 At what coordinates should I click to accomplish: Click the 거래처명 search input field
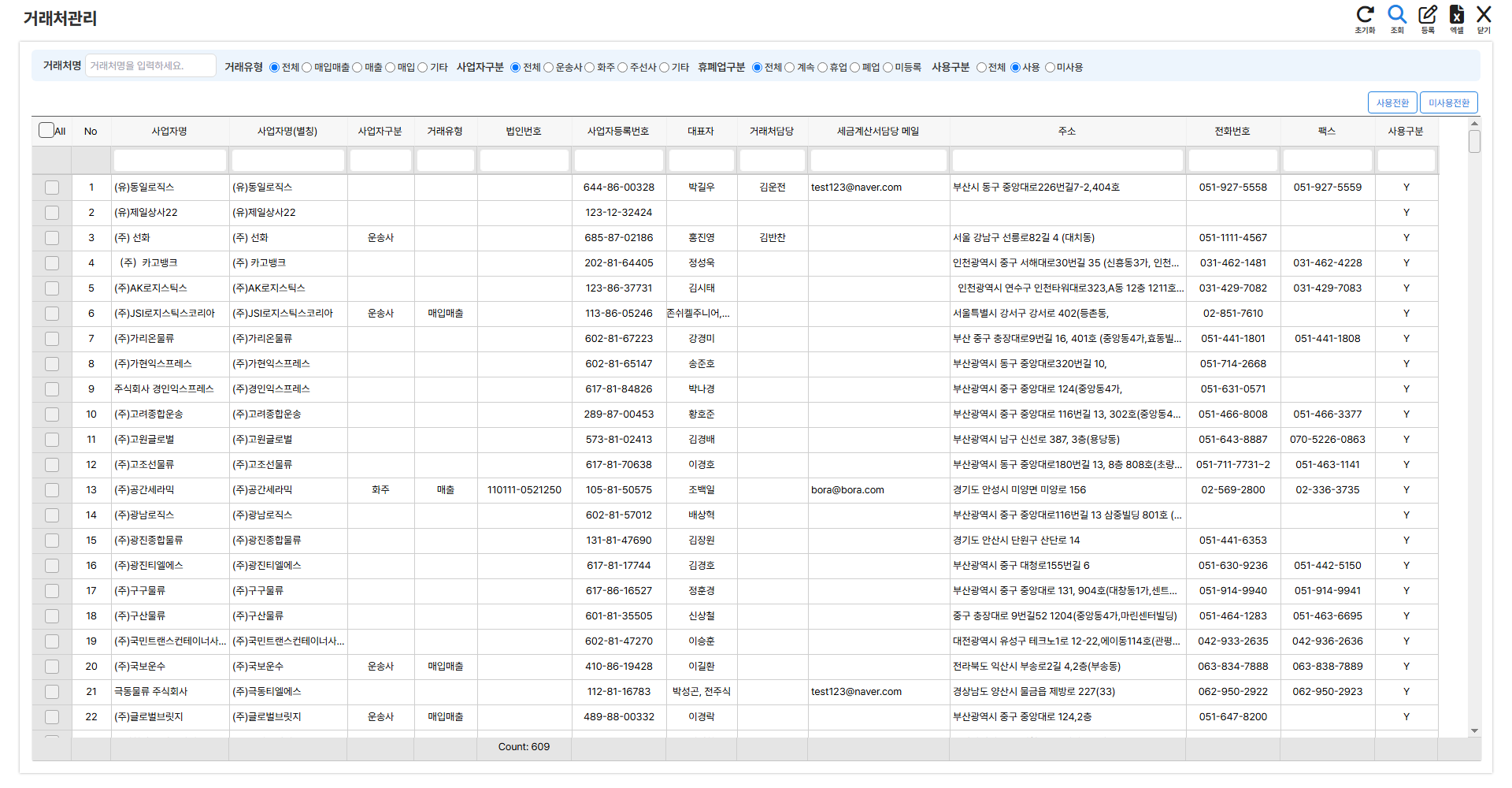tap(150, 66)
